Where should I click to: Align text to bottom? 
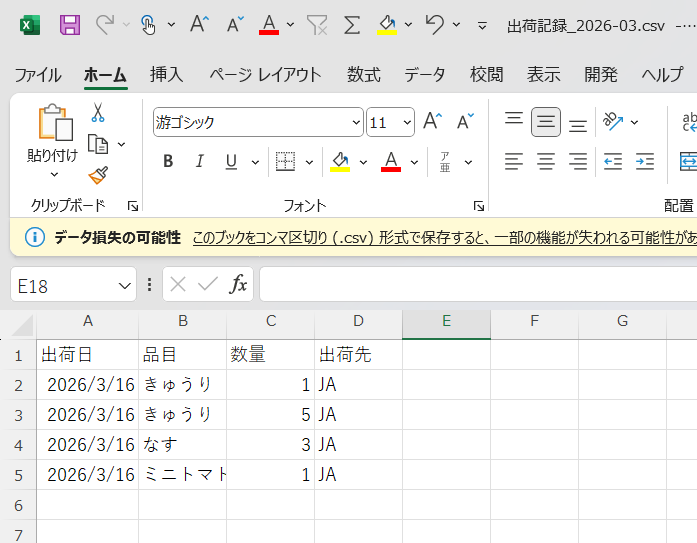click(x=578, y=126)
